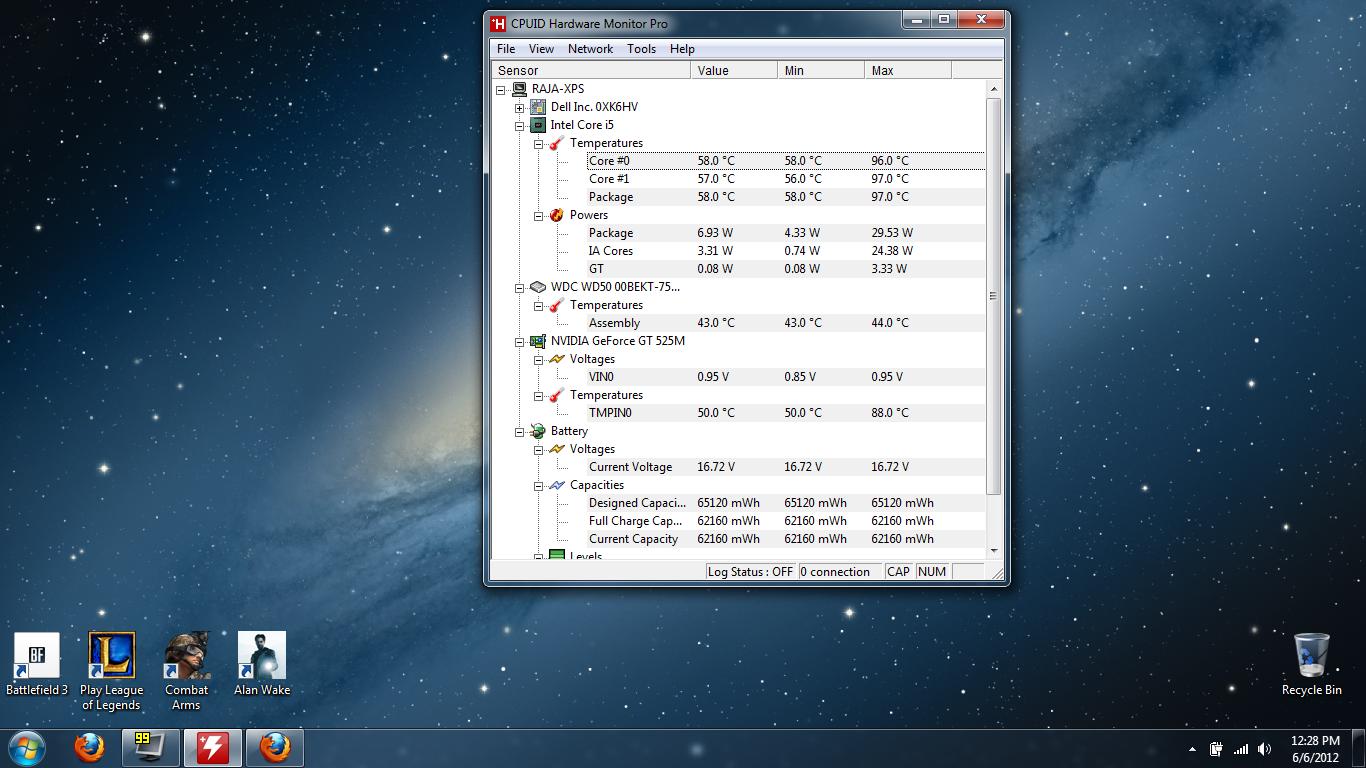This screenshot has width=1366, height=768.
Task: Collapse the Intel Core i5 node
Action: tap(520, 125)
